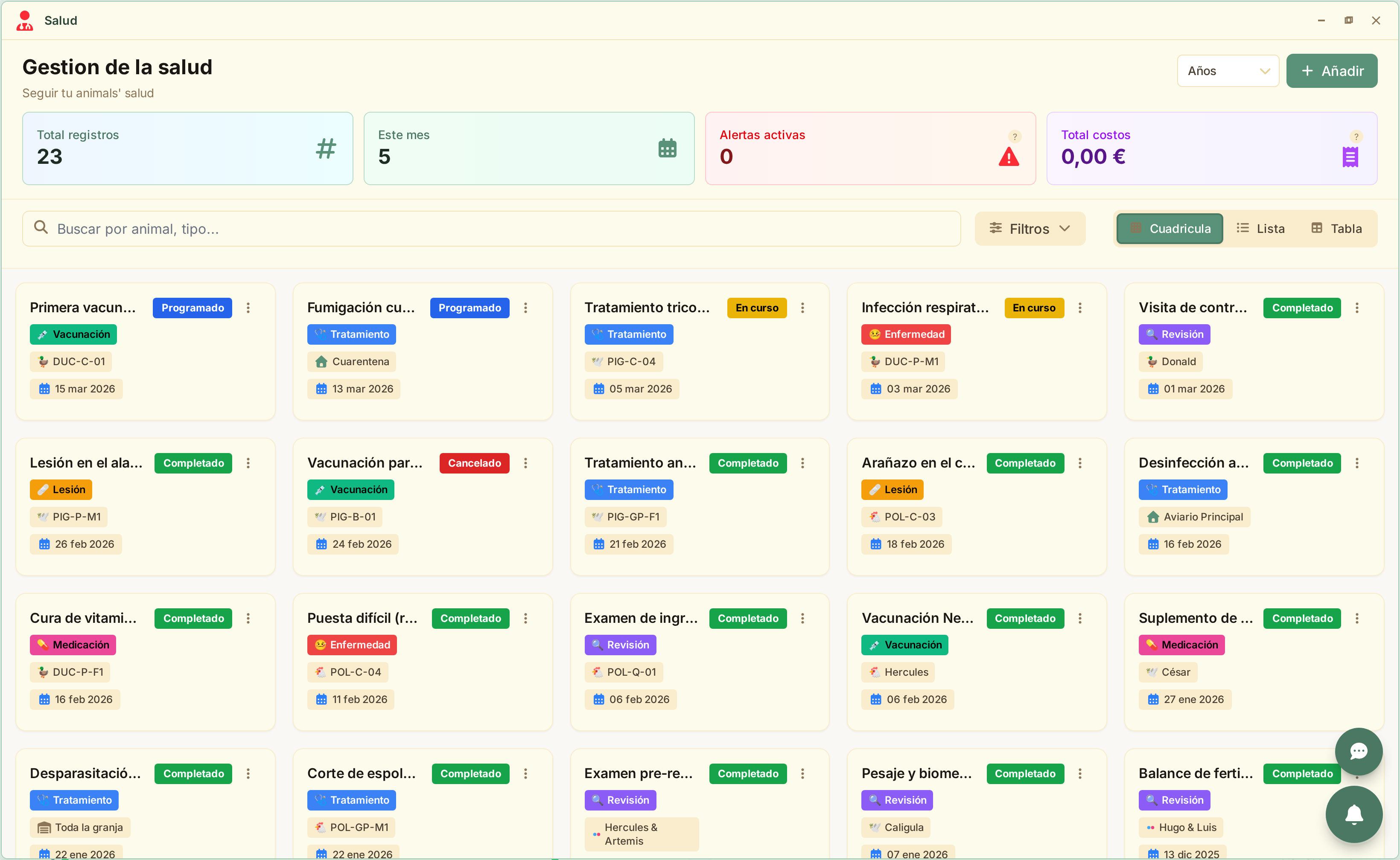1400x860 pixels.
Task: Switch to Tabla view
Action: pos(1336,229)
